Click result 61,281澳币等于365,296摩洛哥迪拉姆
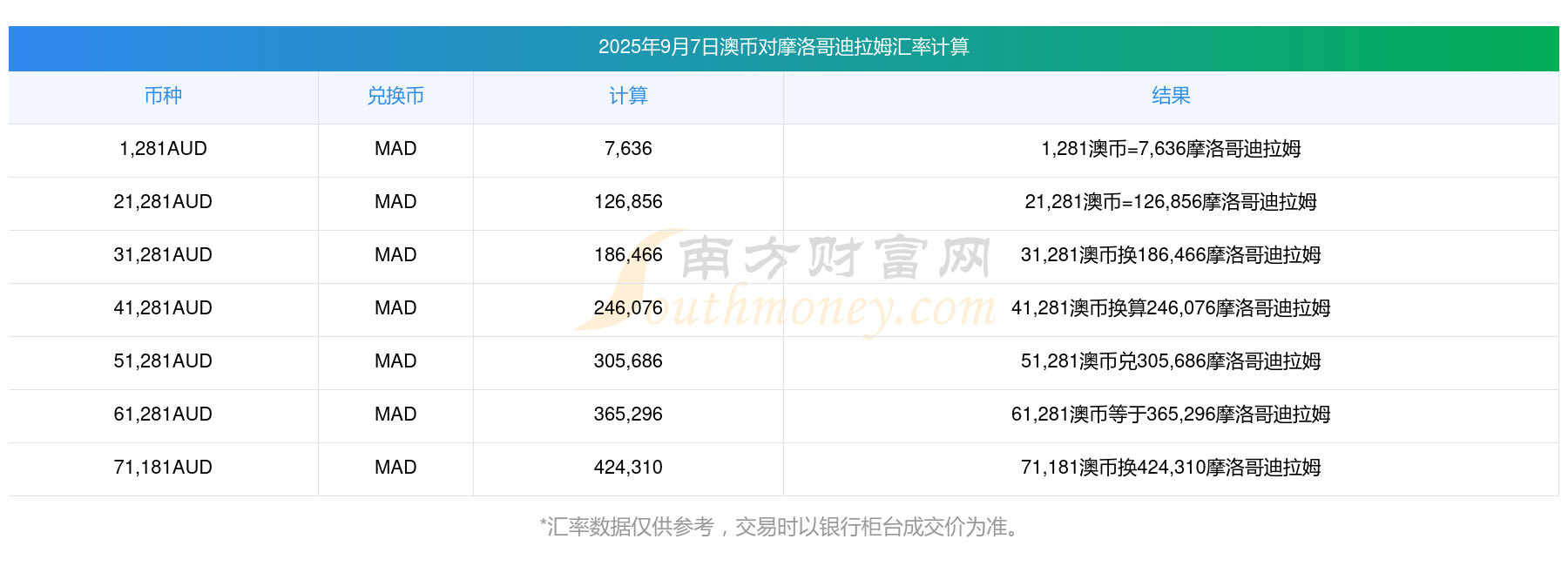 (x=1171, y=414)
